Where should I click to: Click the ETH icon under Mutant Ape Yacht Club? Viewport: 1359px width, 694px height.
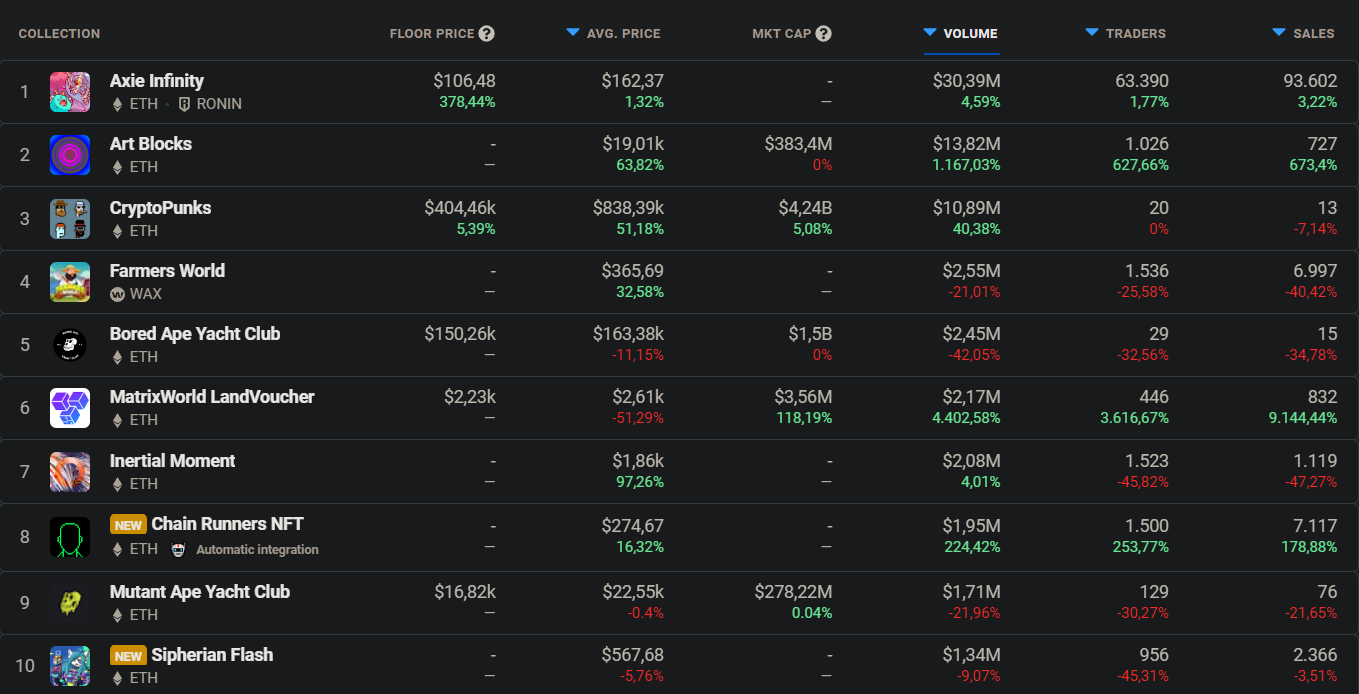[x=117, y=615]
